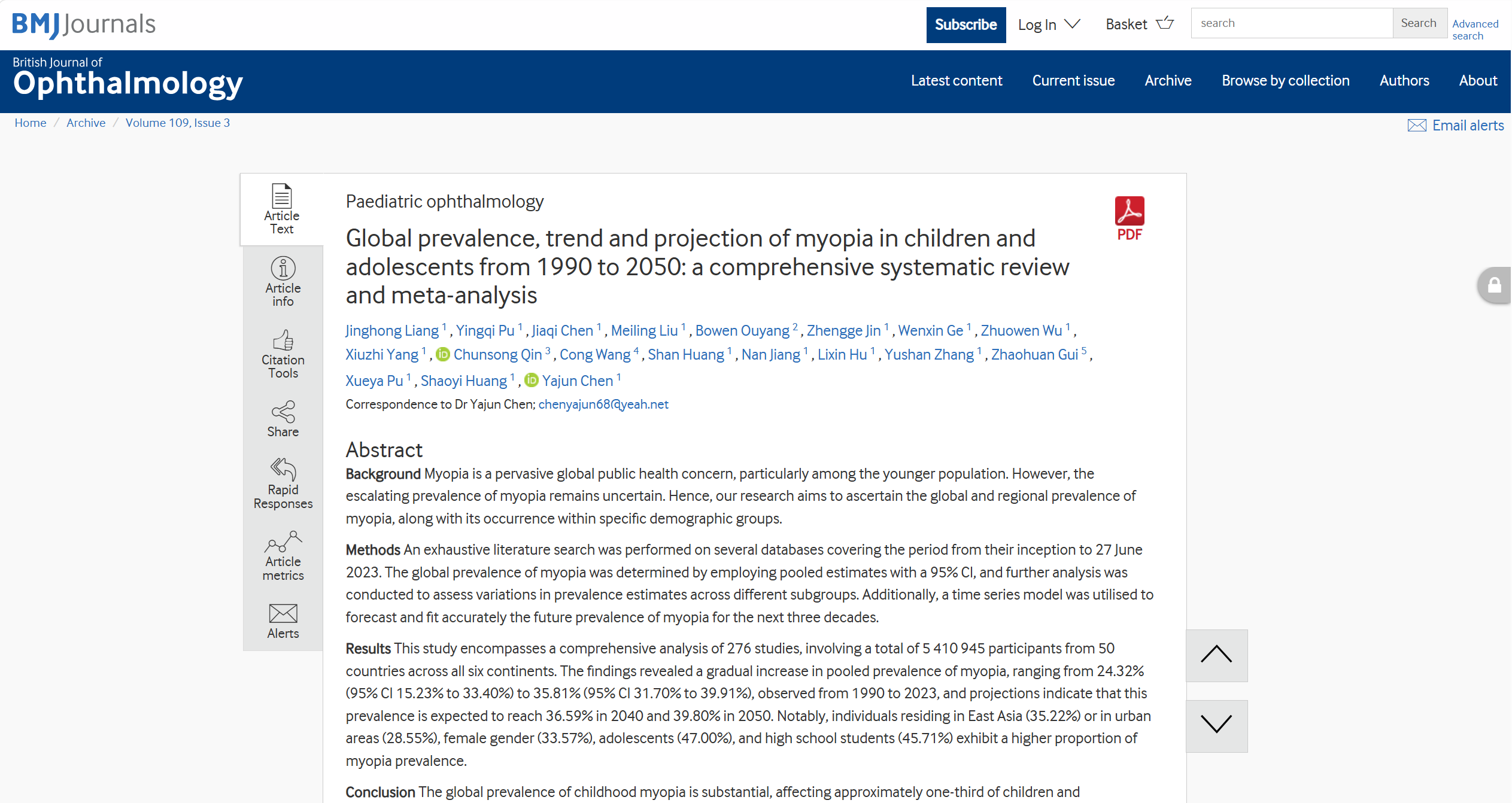
Task: Open British Journal of Ophthalmology title
Action: (127, 78)
